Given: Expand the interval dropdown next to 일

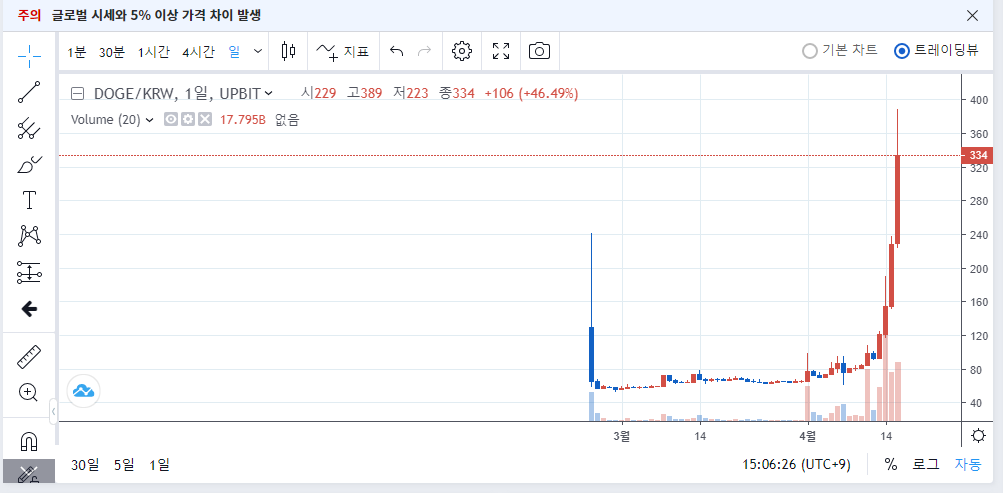Looking at the screenshot, I should pyautogui.click(x=258, y=51).
